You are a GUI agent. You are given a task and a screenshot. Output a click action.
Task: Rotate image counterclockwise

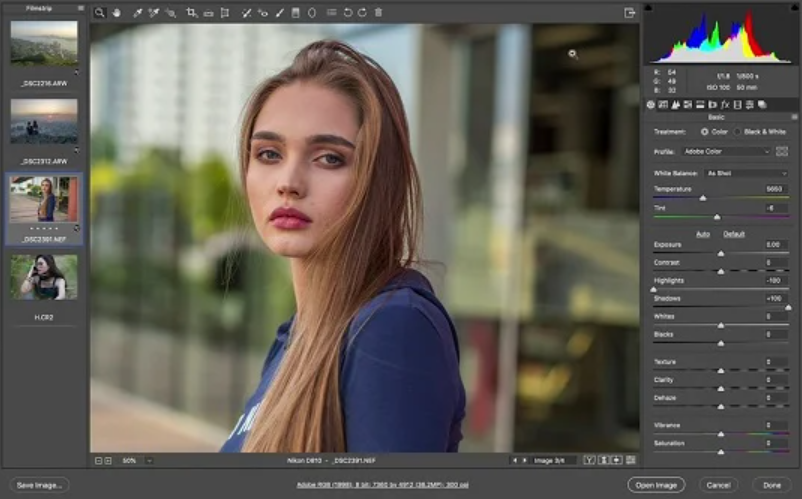point(348,13)
